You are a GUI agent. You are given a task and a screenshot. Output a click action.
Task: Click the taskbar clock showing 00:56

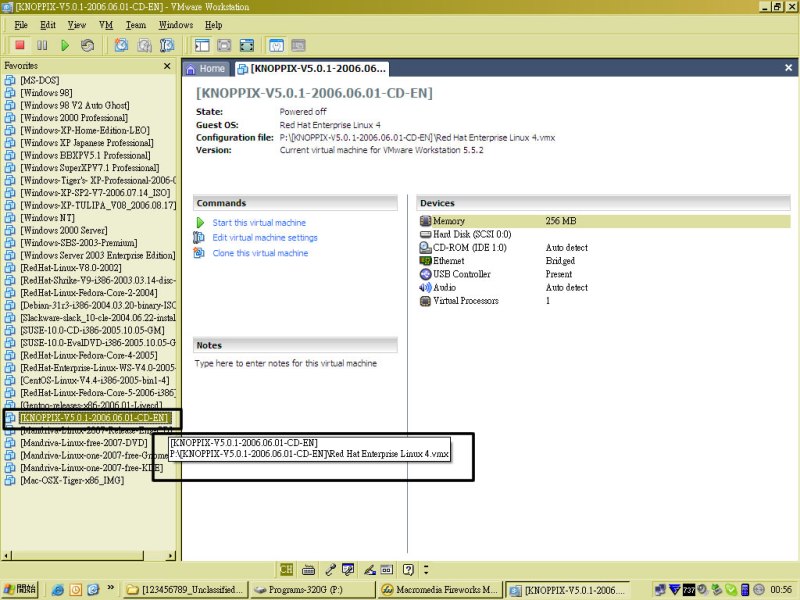(781, 590)
